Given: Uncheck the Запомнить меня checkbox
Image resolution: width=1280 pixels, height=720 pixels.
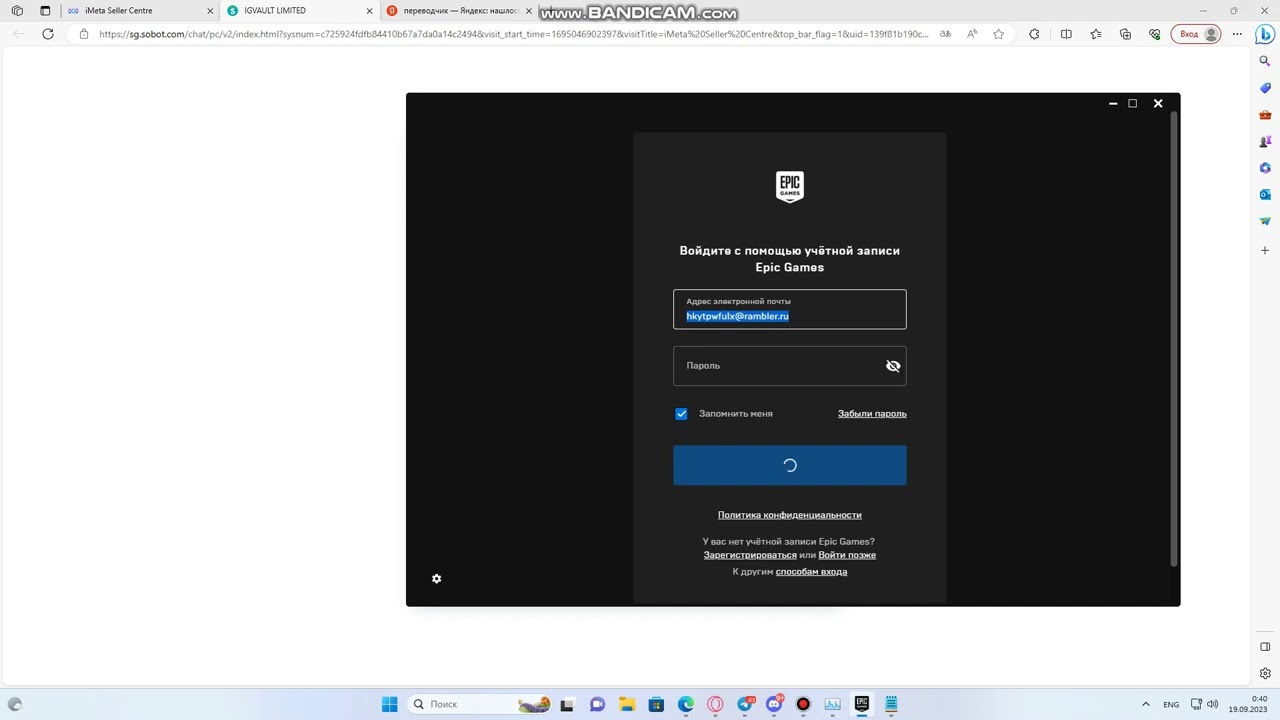Looking at the screenshot, I should [681, 414].
